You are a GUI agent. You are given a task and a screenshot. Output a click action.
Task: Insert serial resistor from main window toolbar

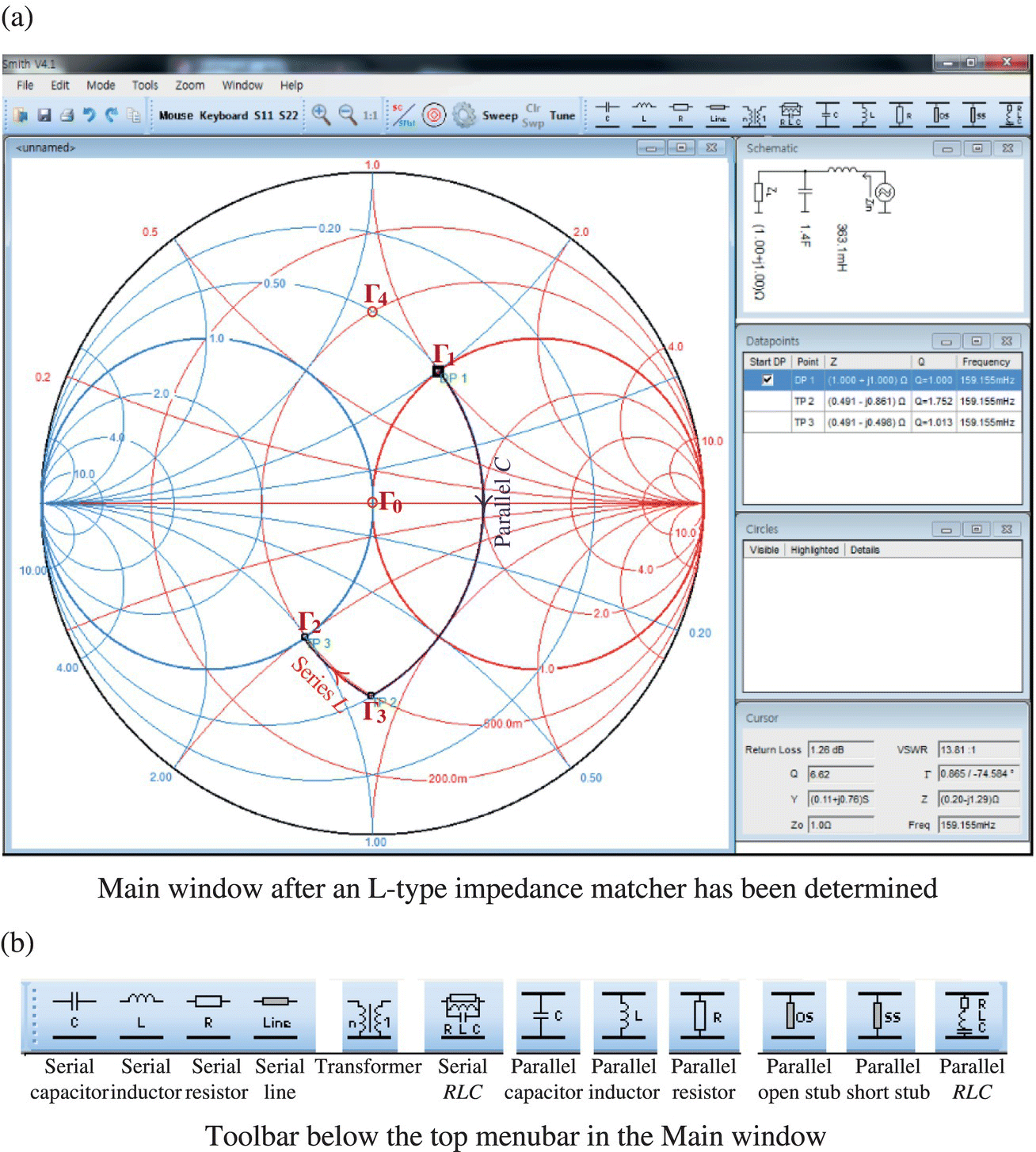click(x=680, y=115)
